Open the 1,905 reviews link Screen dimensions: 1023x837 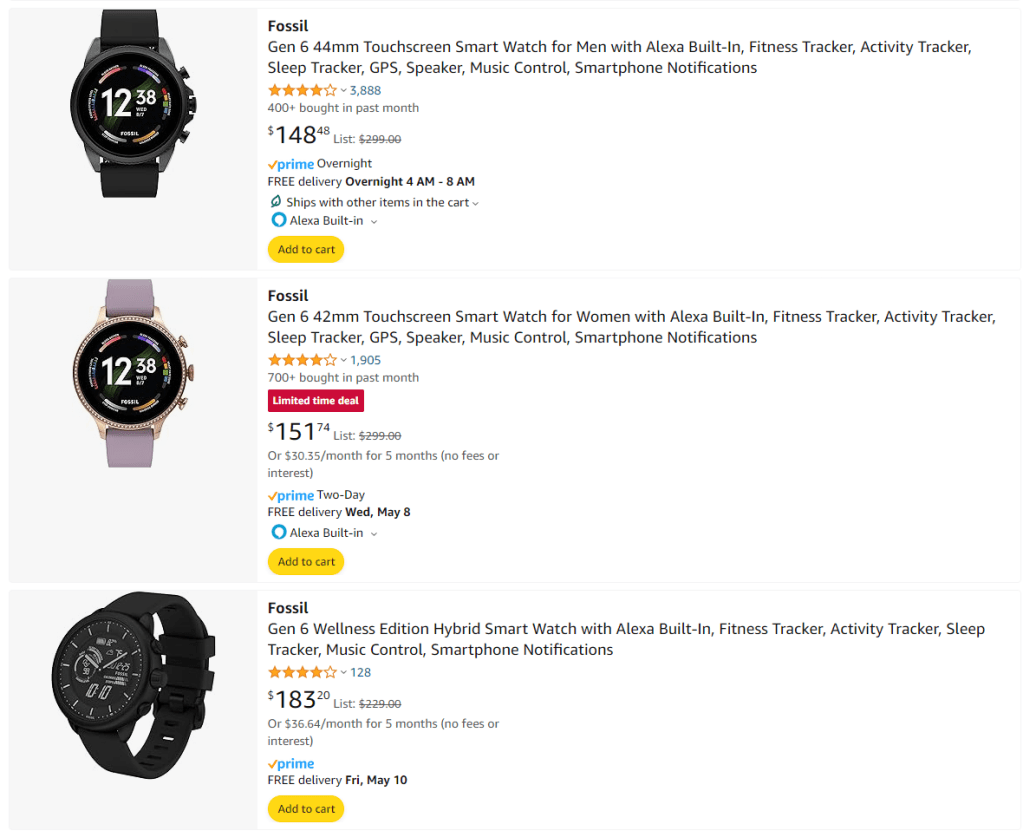point(365,360)
